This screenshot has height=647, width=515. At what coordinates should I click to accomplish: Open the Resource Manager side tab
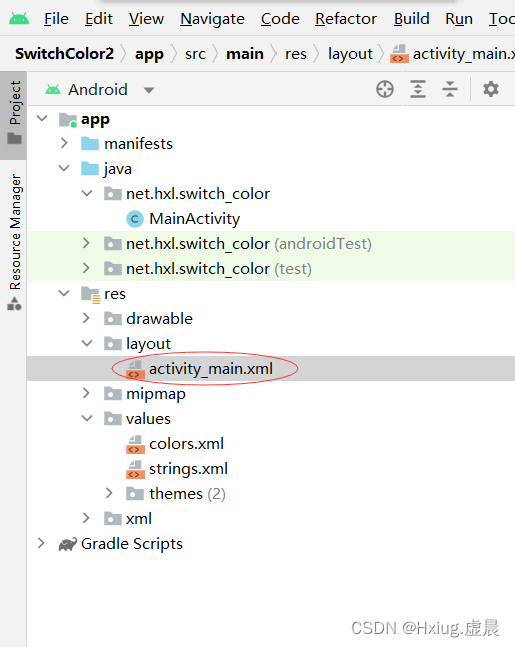14,241
